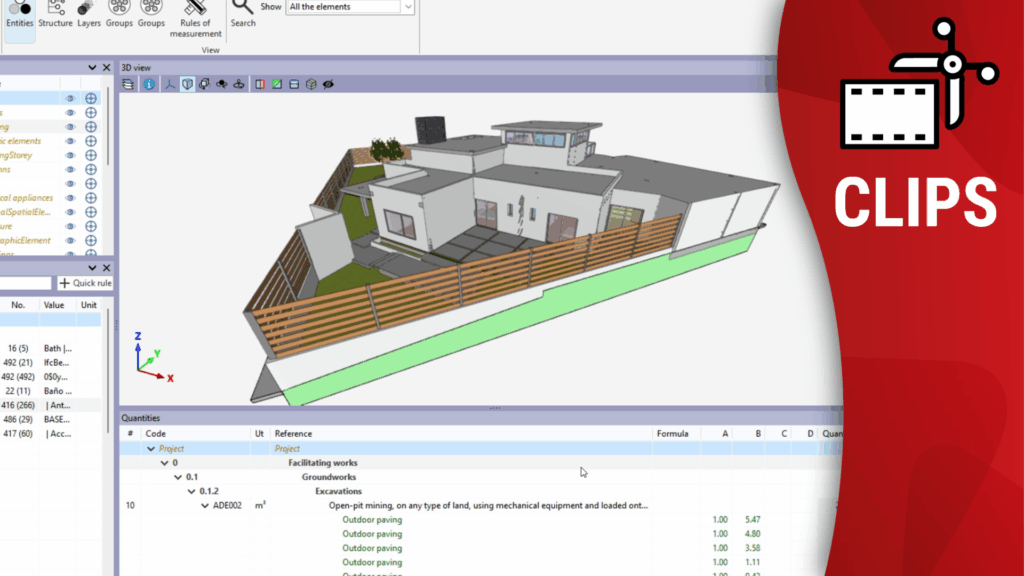This screenshot has width=1024, height=576.
Task: Click the layers stack icon in 3D view toolbar
Action: click(128, 84)
